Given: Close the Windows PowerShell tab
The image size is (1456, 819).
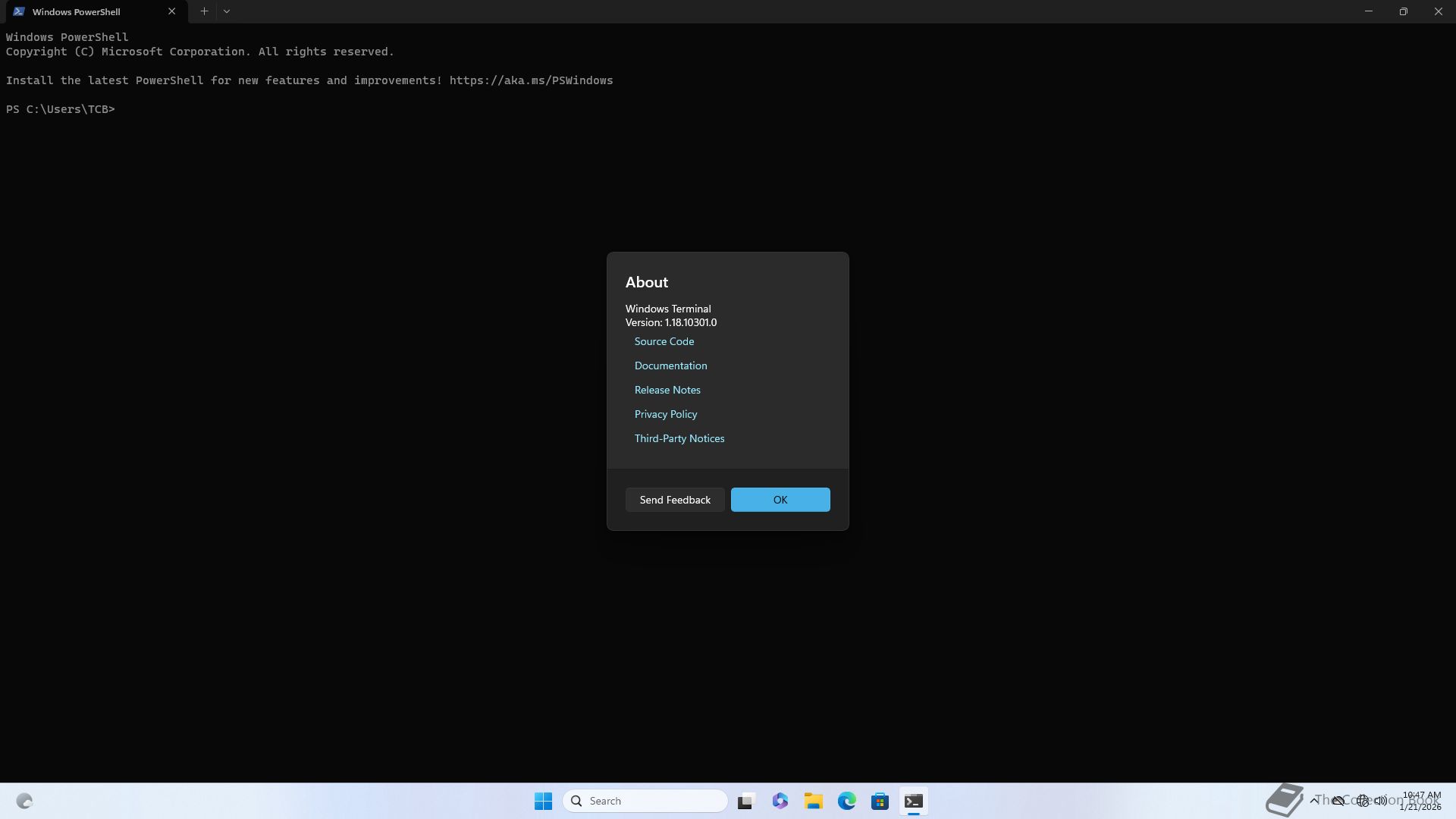Looking at the screenshot, I should click(x=171, y=11).
